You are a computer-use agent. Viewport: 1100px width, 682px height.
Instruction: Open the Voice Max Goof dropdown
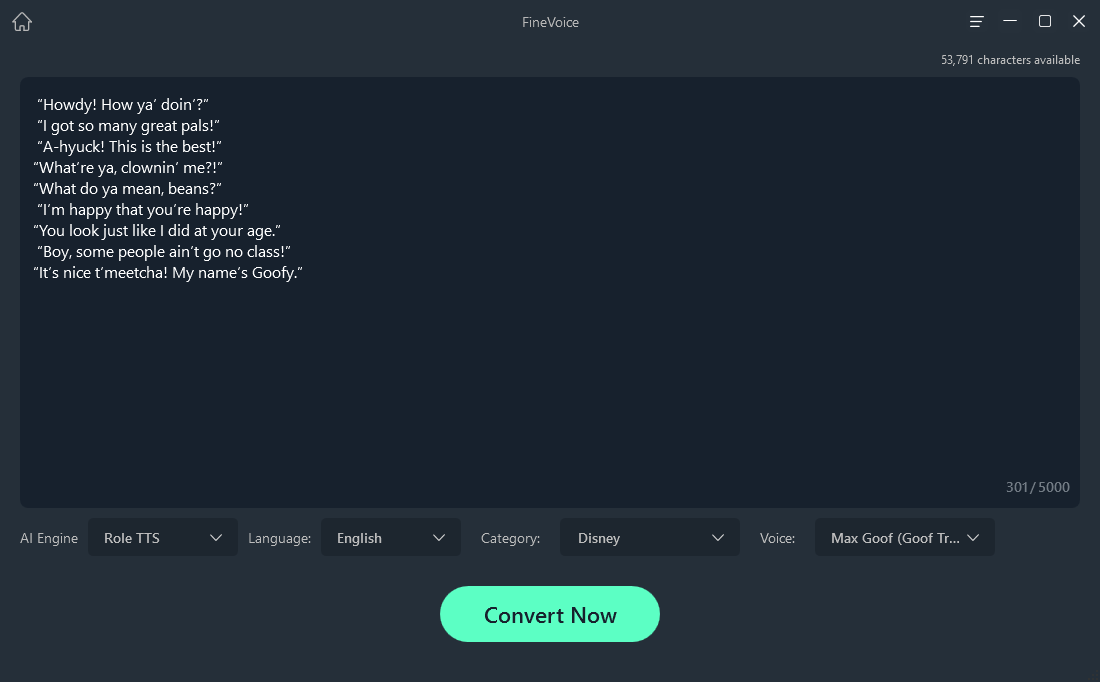coord(904,537)
